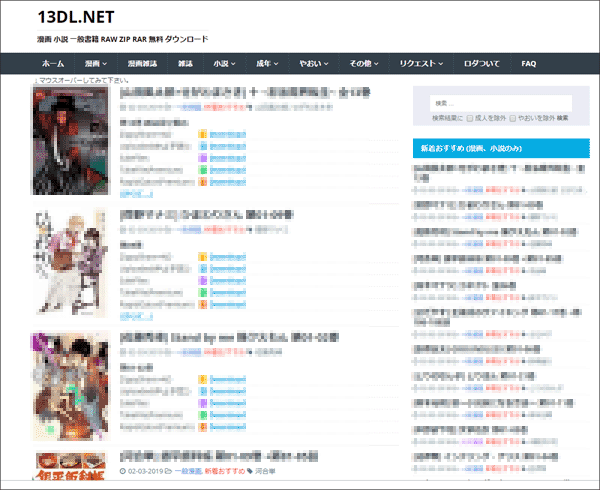Image resolution: width=600 pixels, height=490 pixels.
Task: Click orange host icon in orange-brown cover post
Action: pos(202,427)
